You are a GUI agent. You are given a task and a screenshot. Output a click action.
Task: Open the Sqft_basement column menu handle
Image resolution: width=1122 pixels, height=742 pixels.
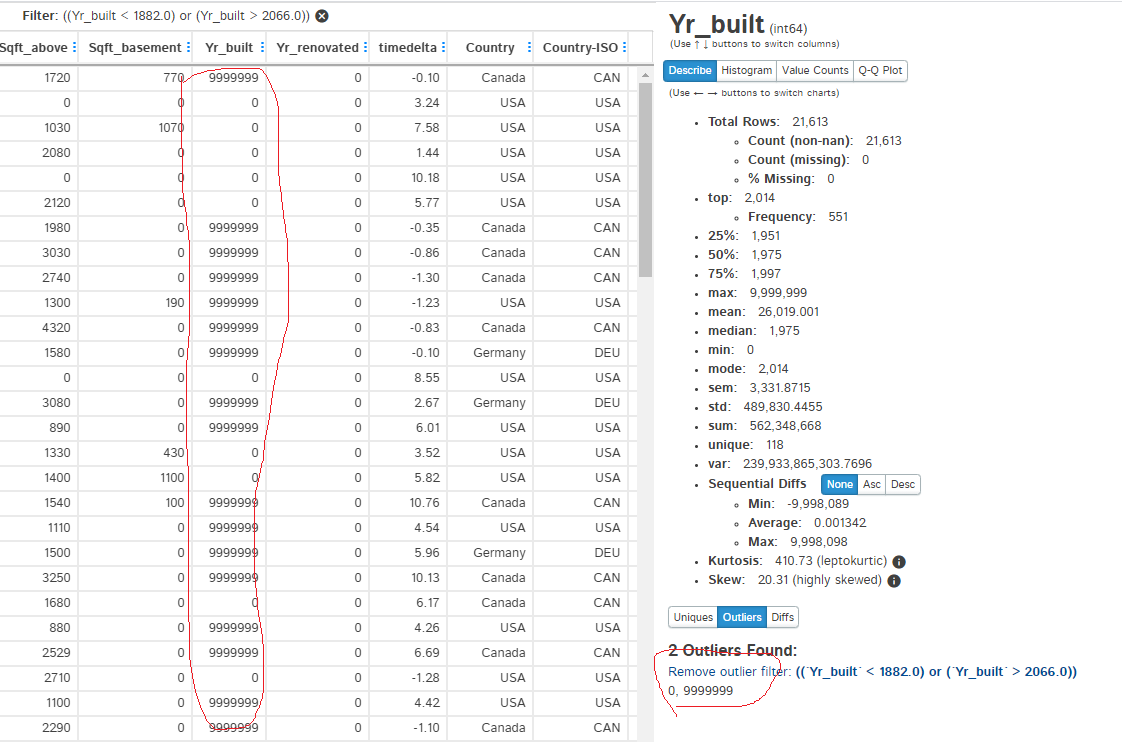188,47
